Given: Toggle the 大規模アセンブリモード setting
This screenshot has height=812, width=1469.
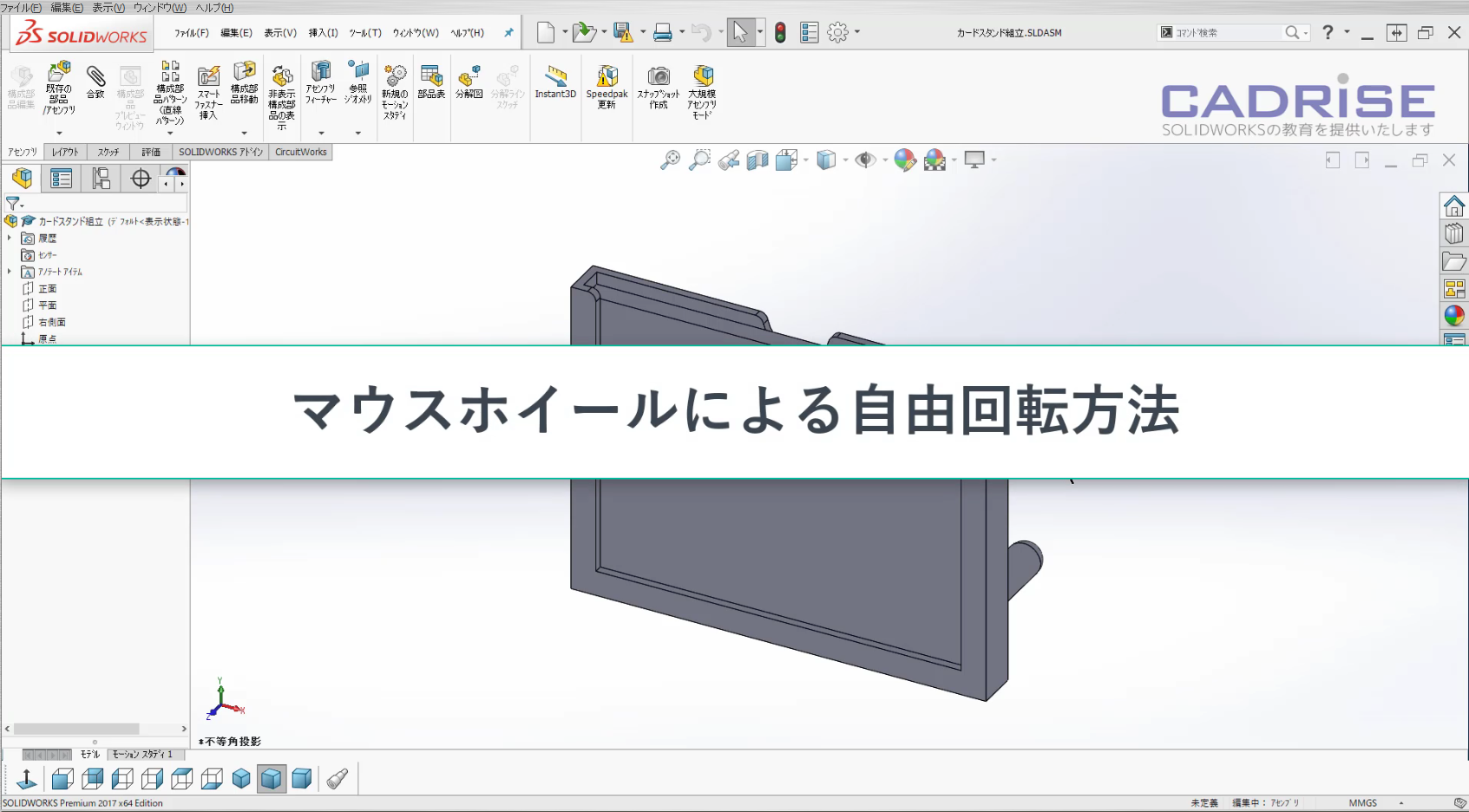Looking at the screenshot, I should (x=703, y=87).
